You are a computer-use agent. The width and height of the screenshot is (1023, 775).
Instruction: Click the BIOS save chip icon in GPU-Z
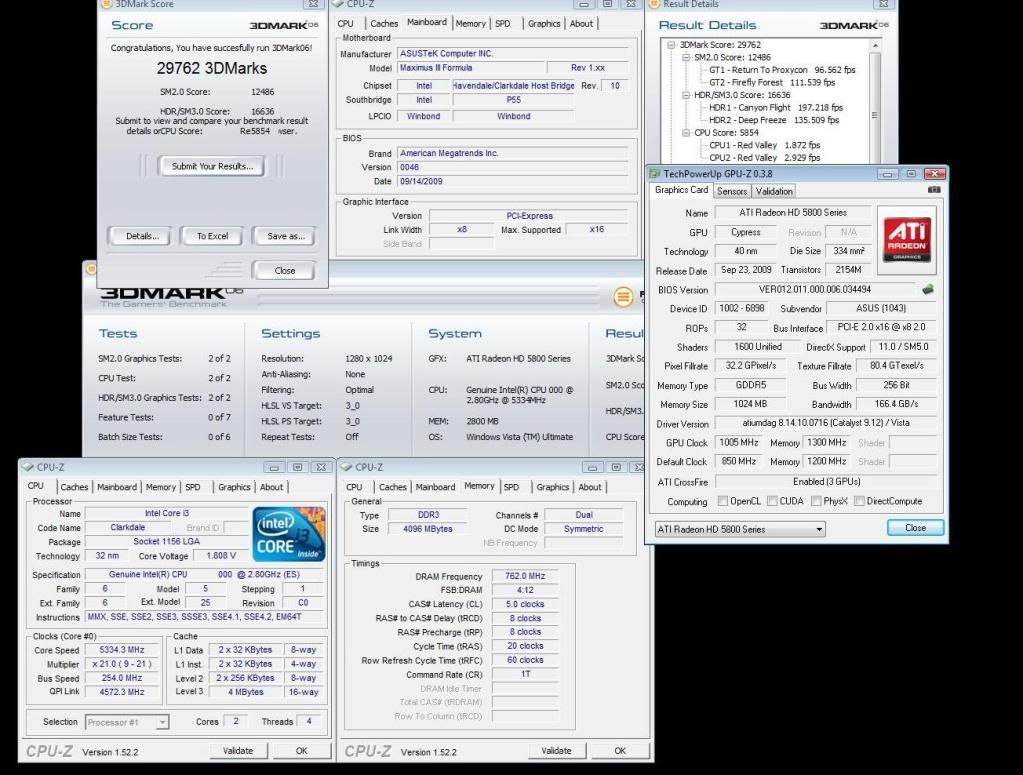[928, 289]
